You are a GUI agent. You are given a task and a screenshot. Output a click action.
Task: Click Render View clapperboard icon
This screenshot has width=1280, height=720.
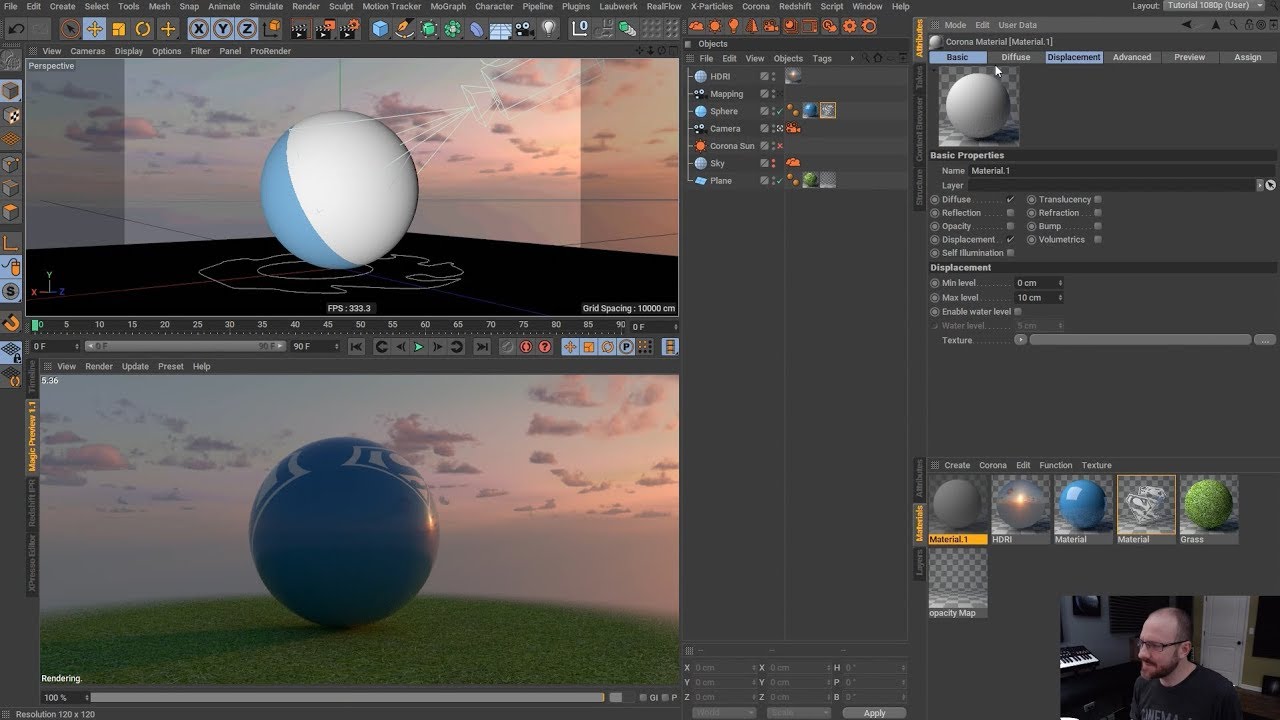pyautogui.click(x=301, y=29)
